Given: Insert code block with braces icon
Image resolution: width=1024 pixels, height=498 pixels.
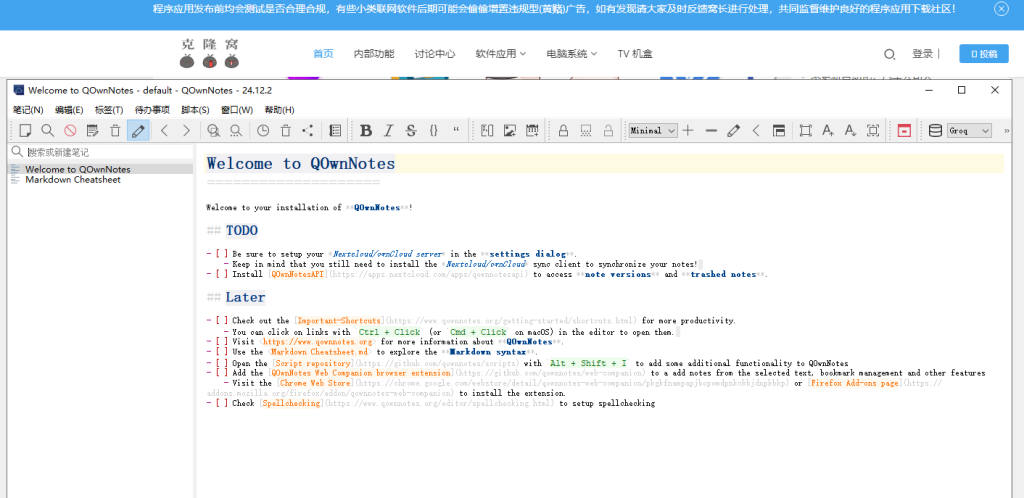Looking at the screenshot, I should (434, 131).
